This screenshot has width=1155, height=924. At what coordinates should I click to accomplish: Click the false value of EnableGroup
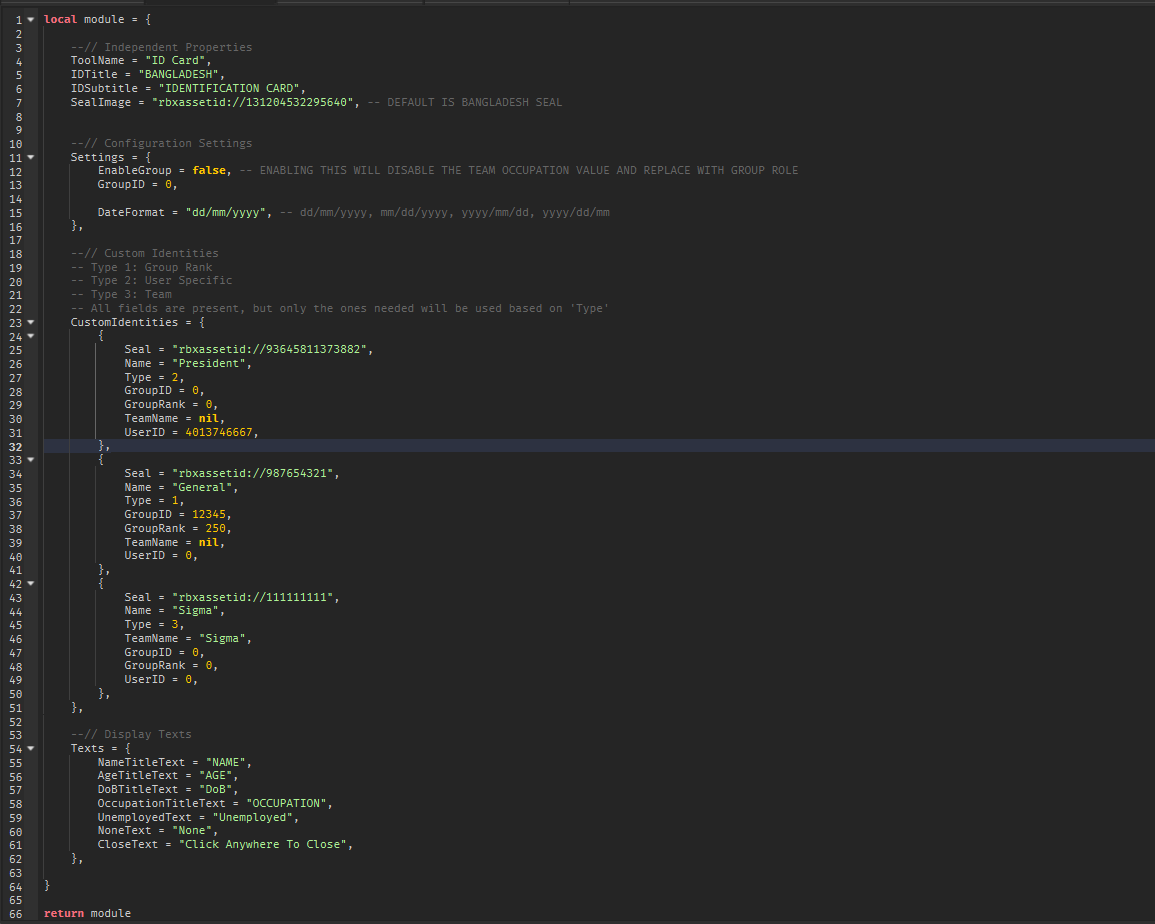coord(209,171)
